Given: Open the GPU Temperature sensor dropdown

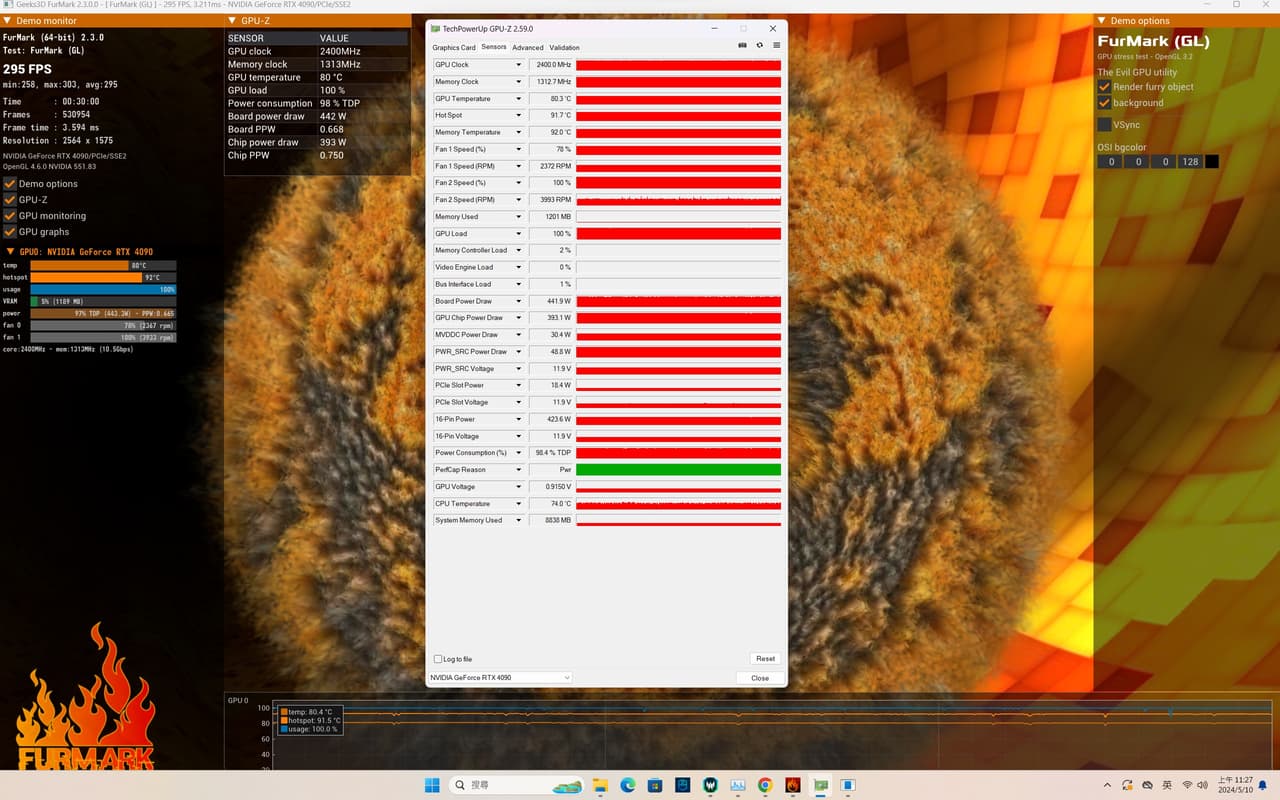Looking at the screenshot, I should [518, 99].
